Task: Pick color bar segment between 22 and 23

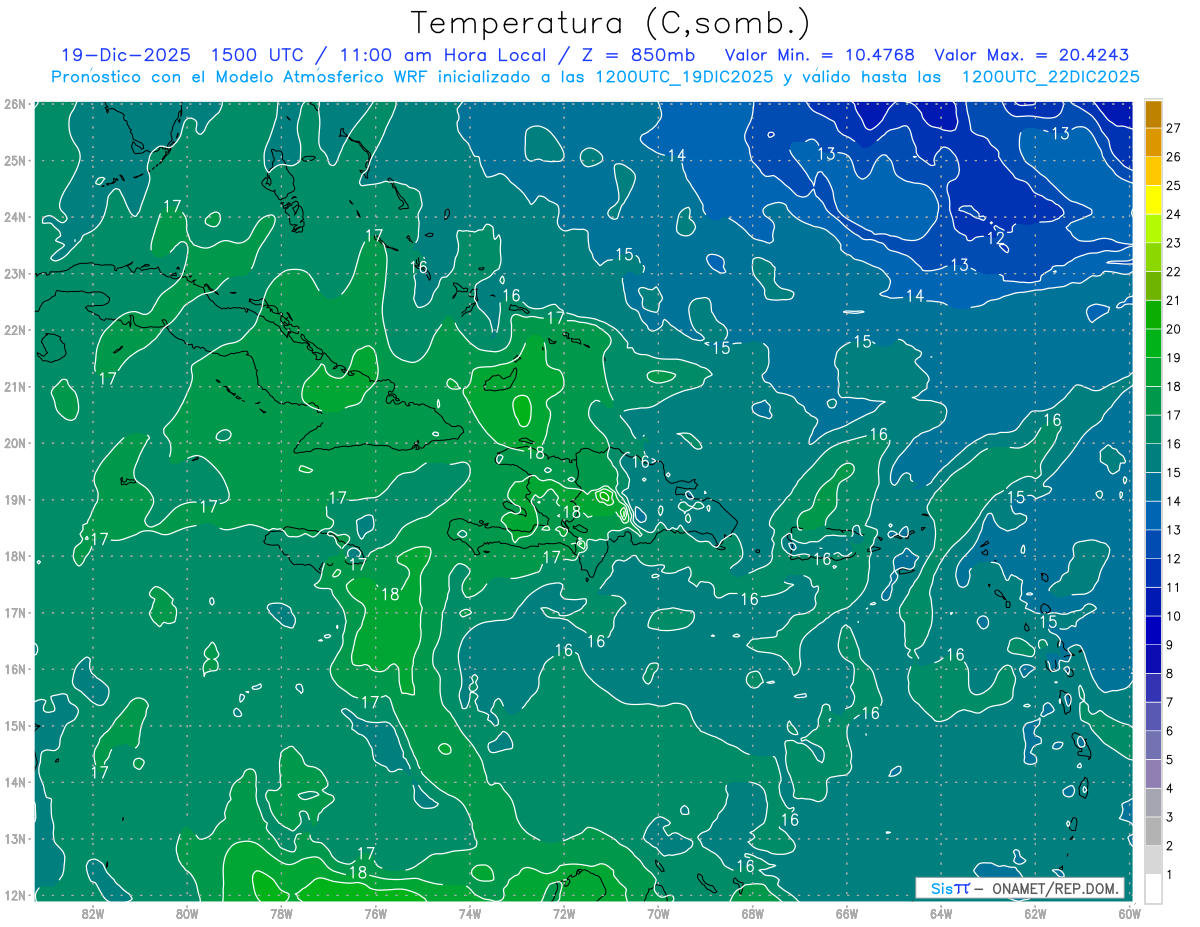Action: click(1153, 258)
